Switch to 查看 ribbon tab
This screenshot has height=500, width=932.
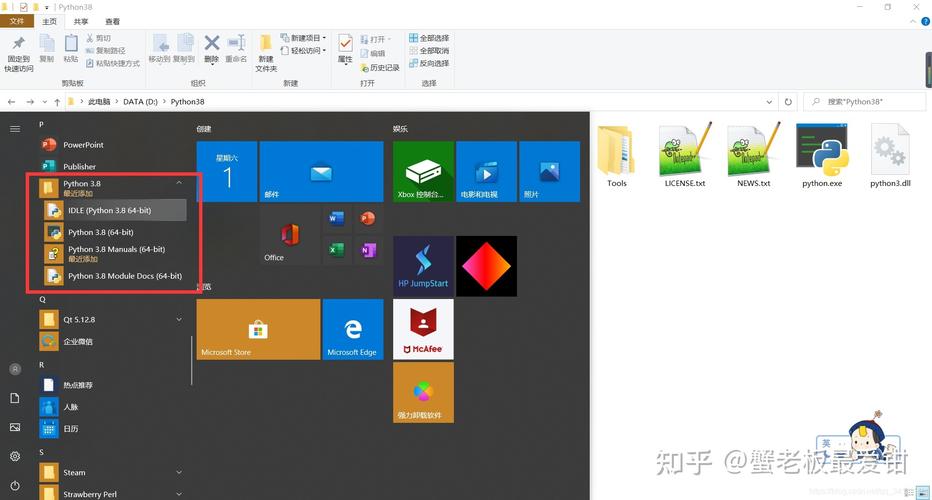tap(112, 21)
